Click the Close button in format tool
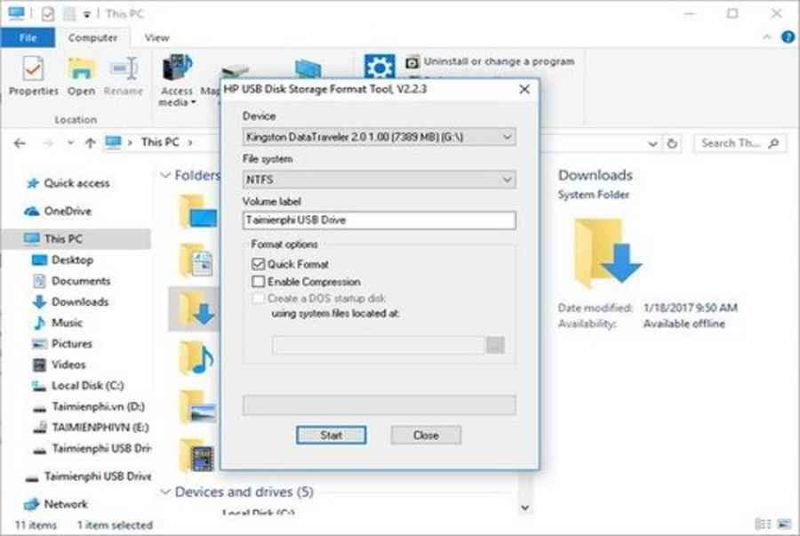800x536 pixels. [426, 435]
